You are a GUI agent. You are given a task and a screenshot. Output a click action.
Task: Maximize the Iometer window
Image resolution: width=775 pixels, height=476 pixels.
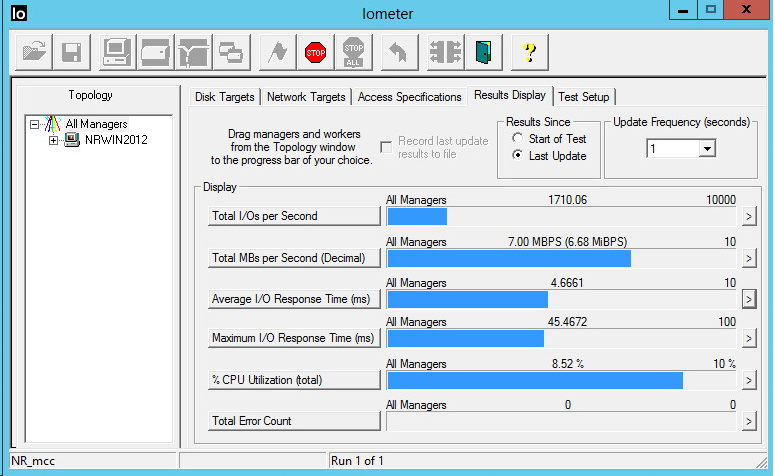711,10
